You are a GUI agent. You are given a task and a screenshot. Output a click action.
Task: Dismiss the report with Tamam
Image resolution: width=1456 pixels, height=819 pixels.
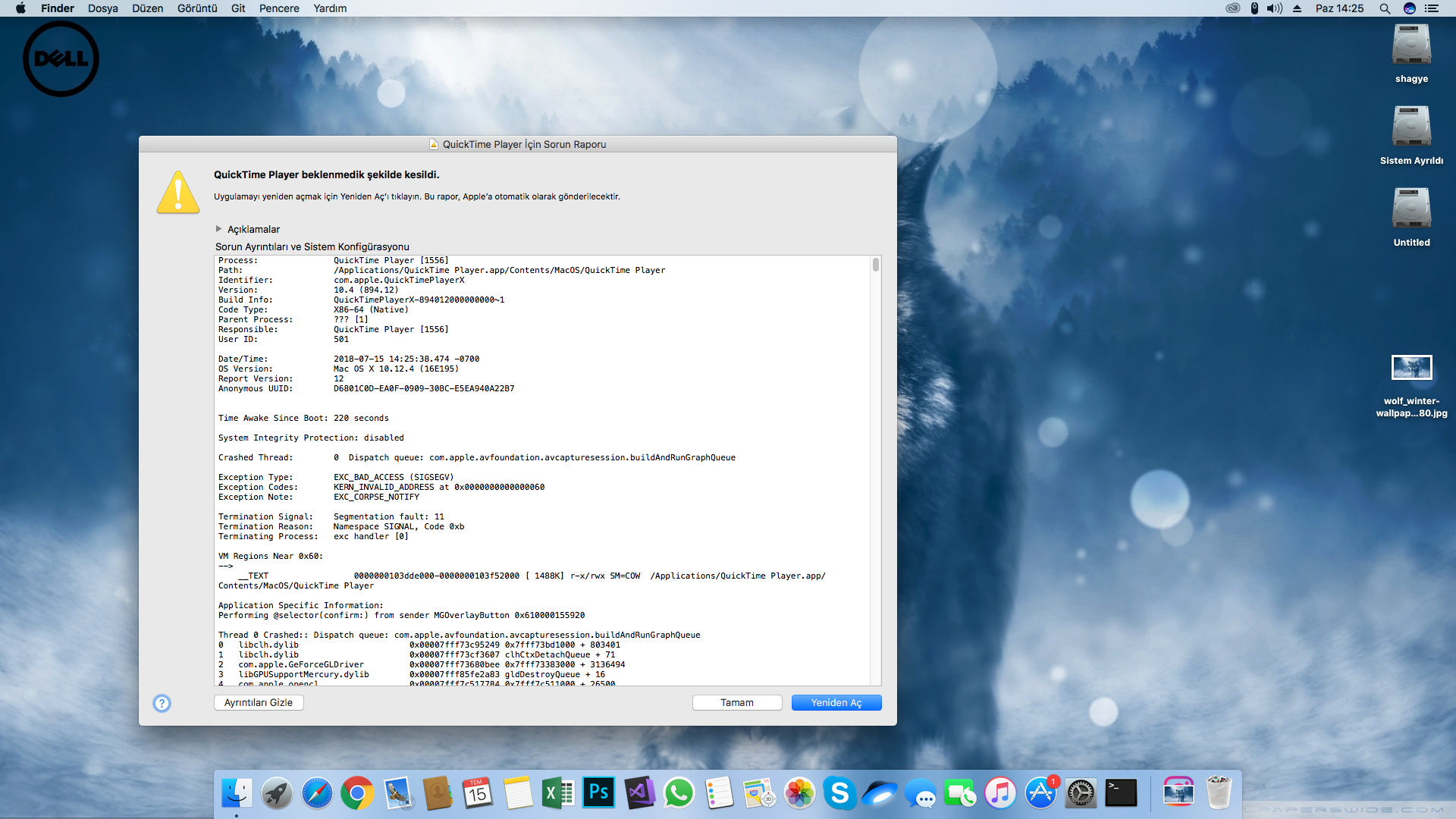(737, 703)
